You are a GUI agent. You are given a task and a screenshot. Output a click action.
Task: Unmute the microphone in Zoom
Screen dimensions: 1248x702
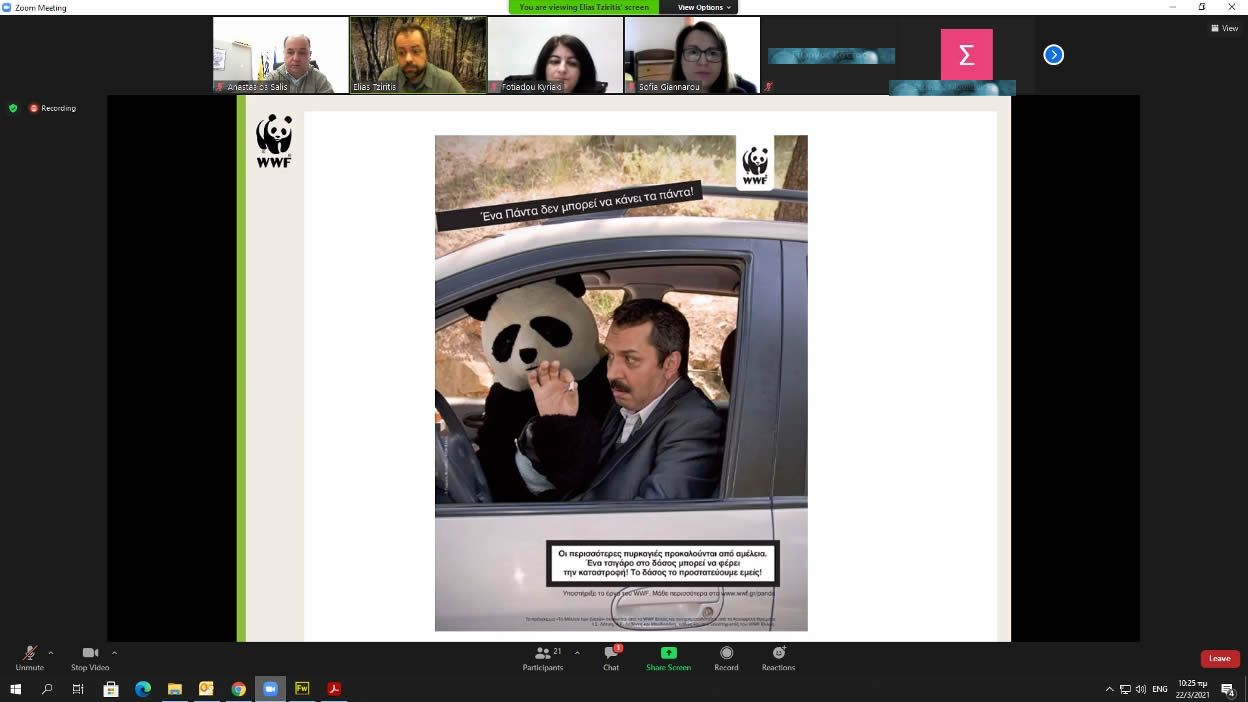tap(29, 657)
